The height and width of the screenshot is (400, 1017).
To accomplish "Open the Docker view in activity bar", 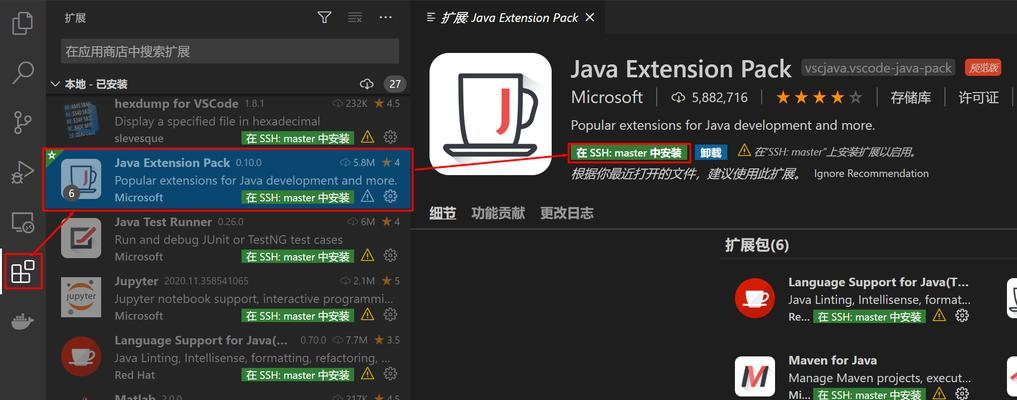I will click(23, 321).
